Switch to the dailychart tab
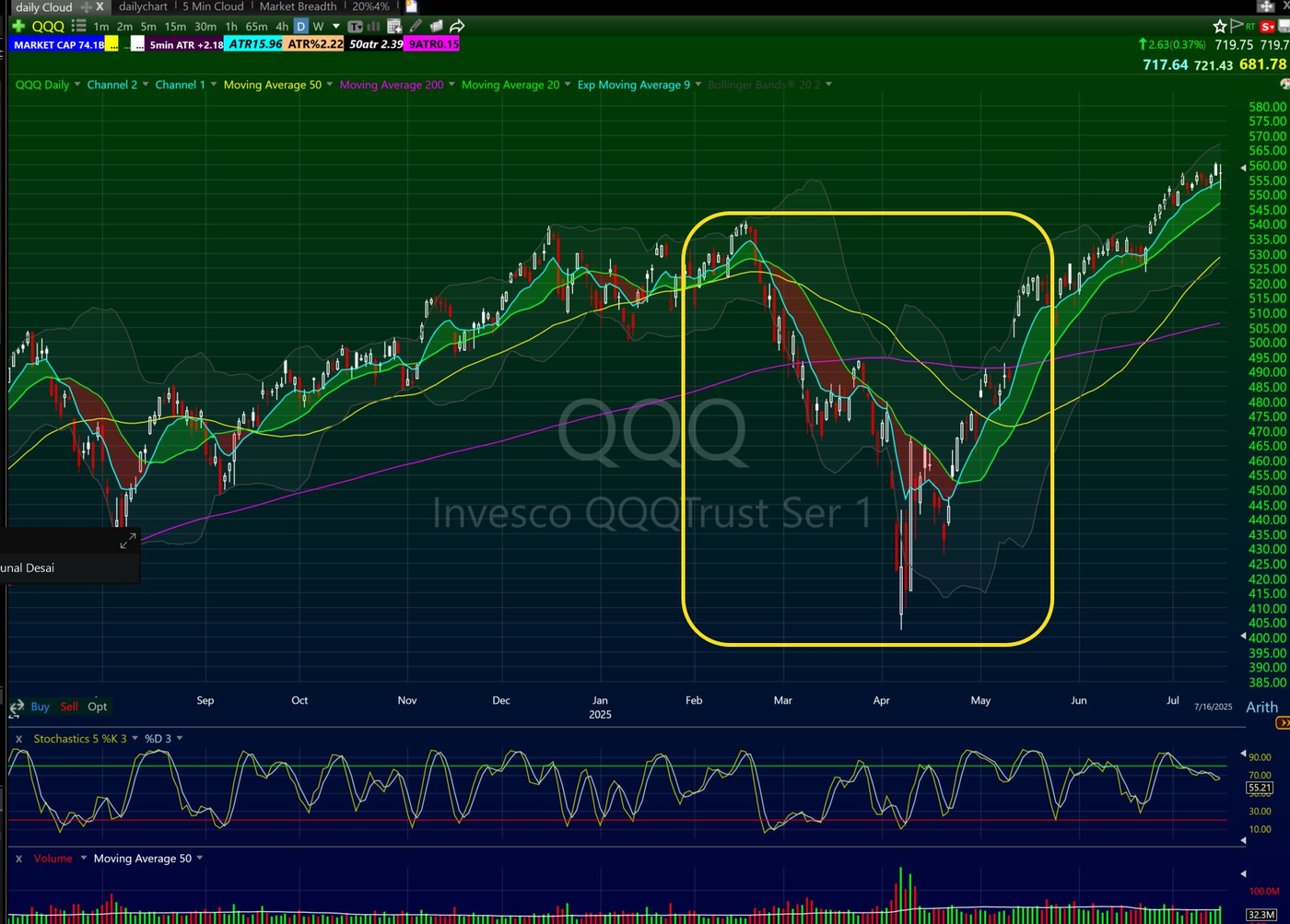Image resolution: width=1290 pixels, height=924 pixels. (x=144, y=6)
